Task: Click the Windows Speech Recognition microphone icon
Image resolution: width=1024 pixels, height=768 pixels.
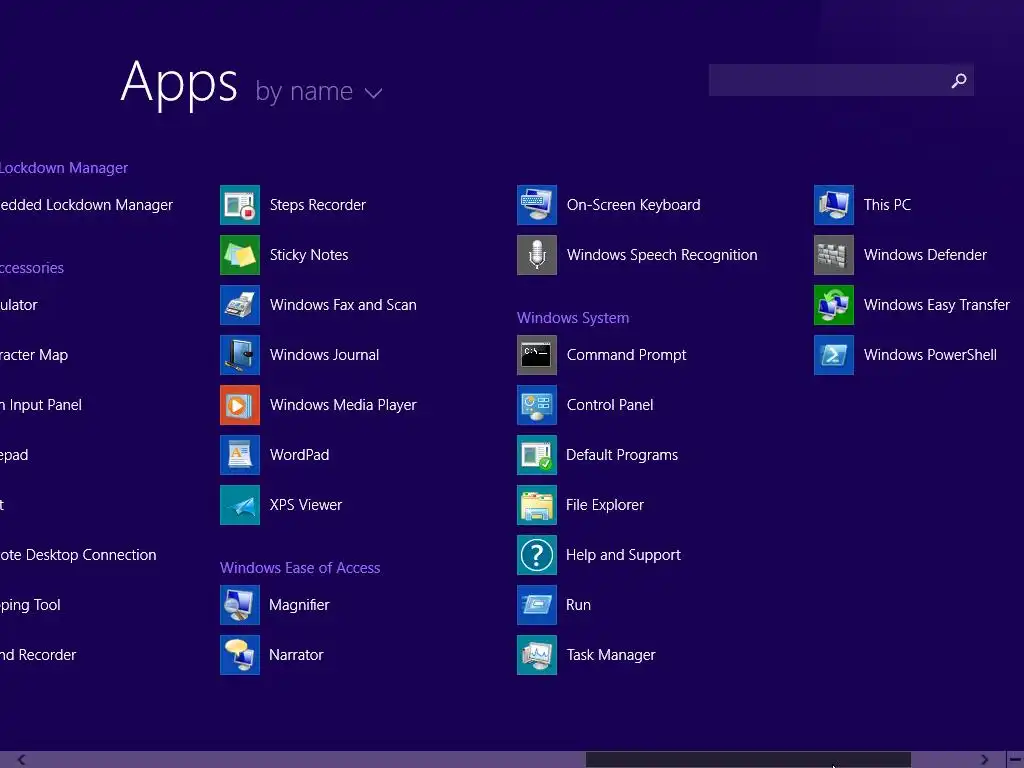Action: point(537,255)
